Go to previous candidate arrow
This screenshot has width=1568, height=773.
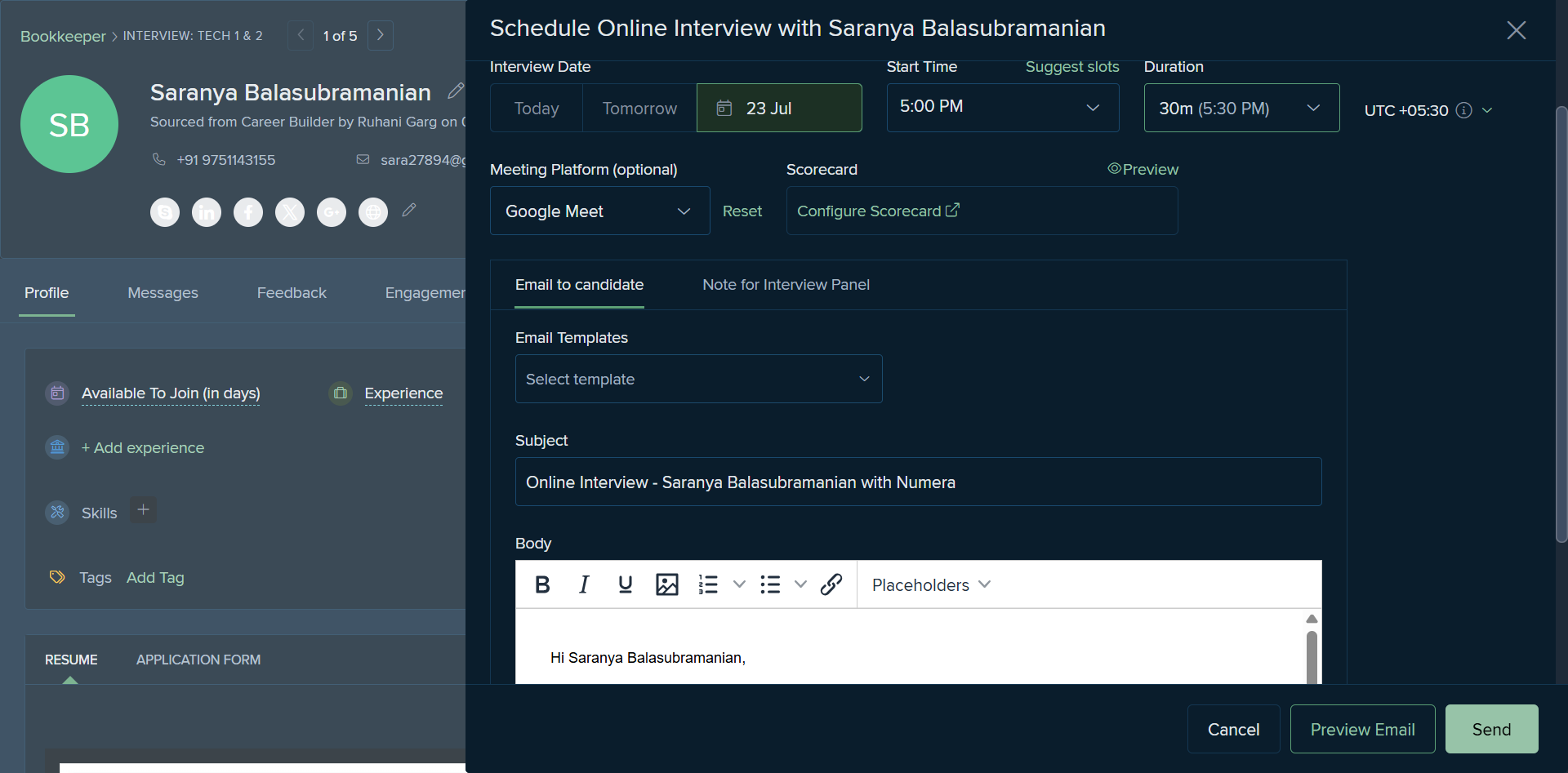point(301,35)
